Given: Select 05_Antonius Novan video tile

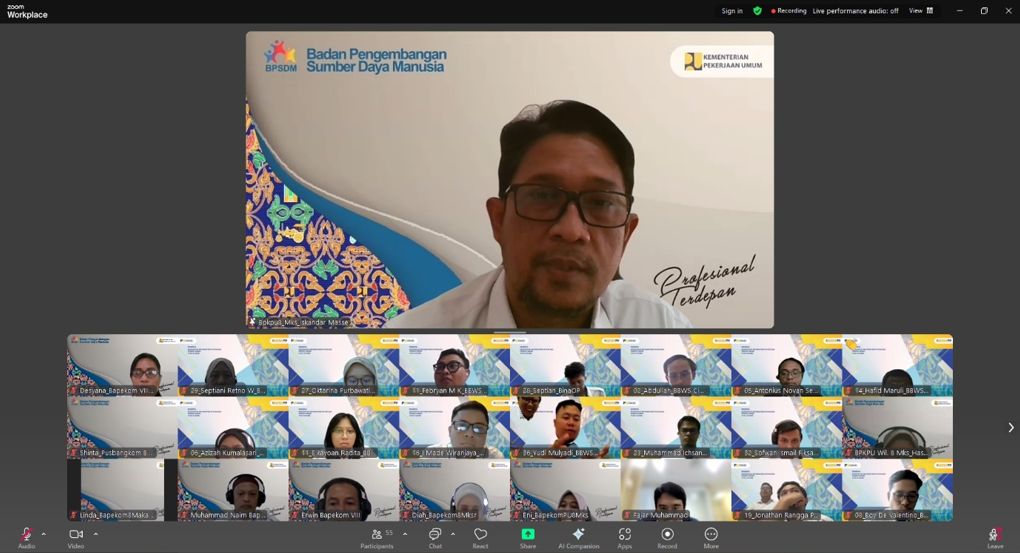Looking at the screenshot, I should click(786, 365).
